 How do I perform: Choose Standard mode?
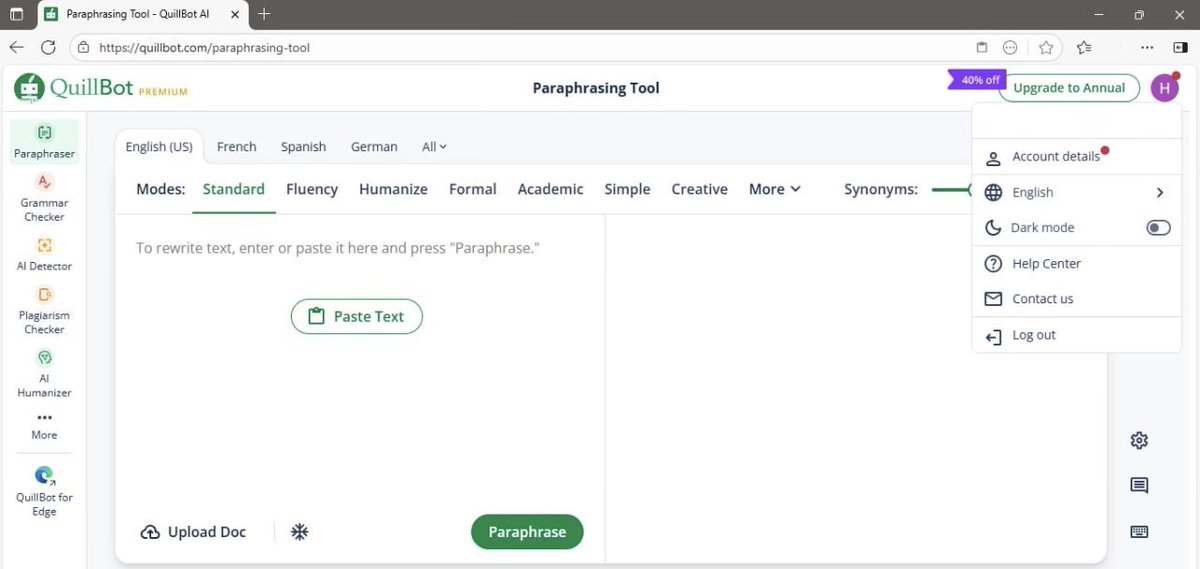pyautogui.click(x=234, y=189)
